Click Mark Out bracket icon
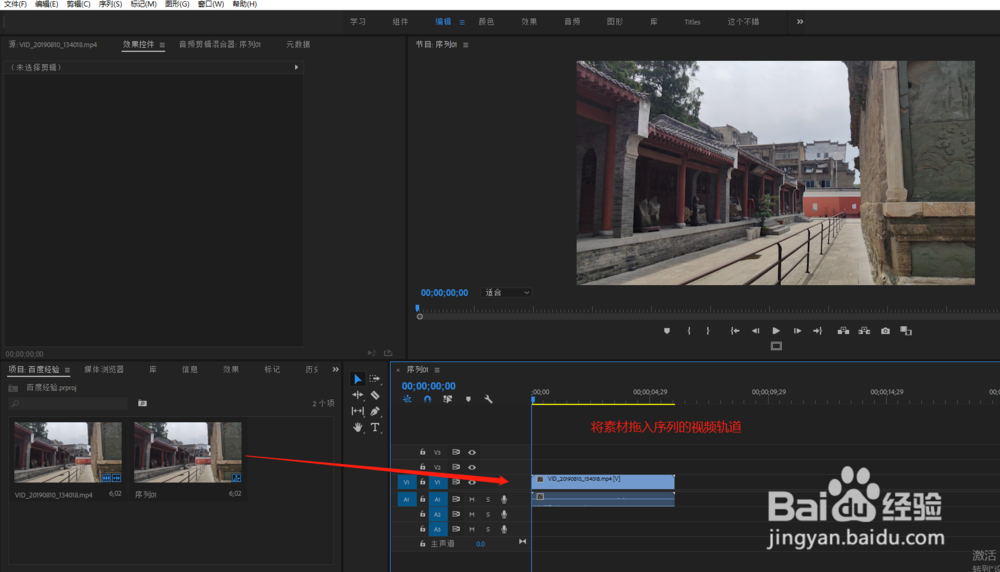Screen dimensions: 1000x572 click(708, 331)
